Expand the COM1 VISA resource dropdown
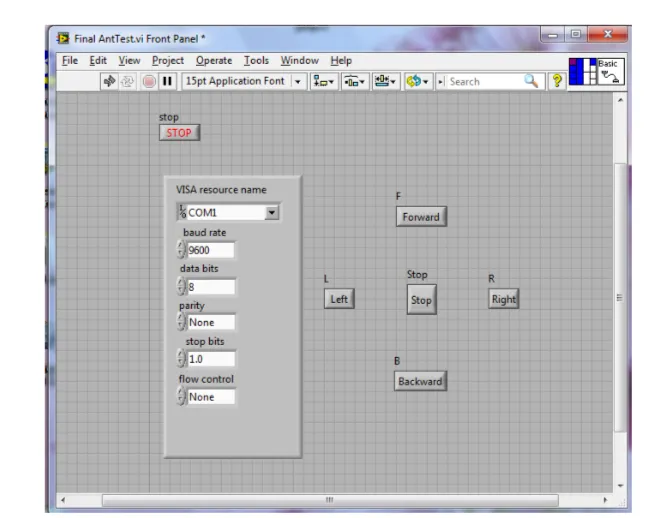Image resolution: width=672 pixels, height=518 pixels. point(271,212)
